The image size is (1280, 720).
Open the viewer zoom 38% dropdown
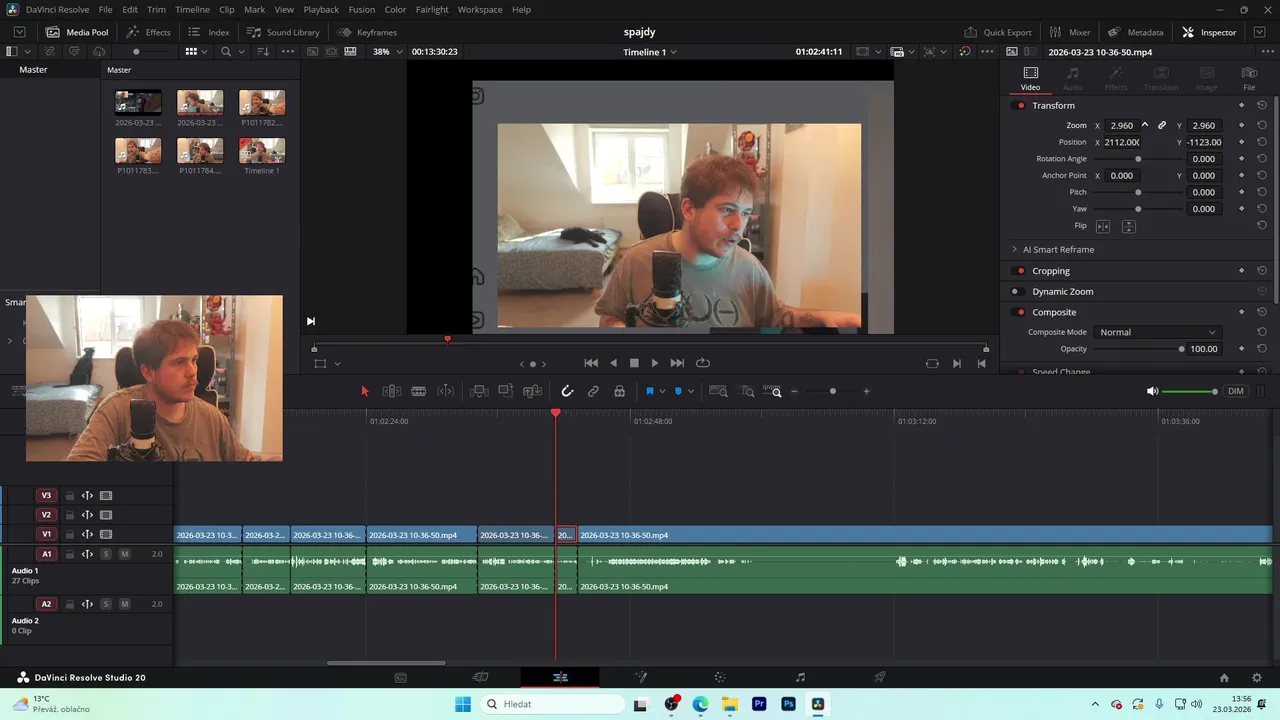pos(388,51)
